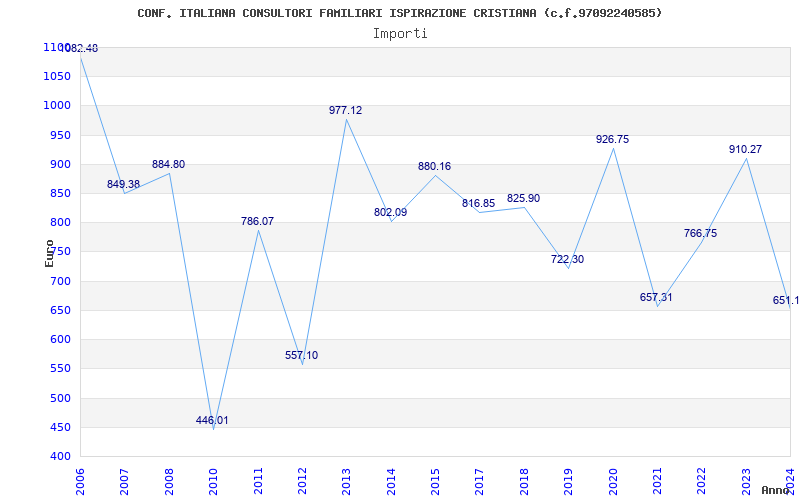Click the y-axis value 850

click(60, 193)
